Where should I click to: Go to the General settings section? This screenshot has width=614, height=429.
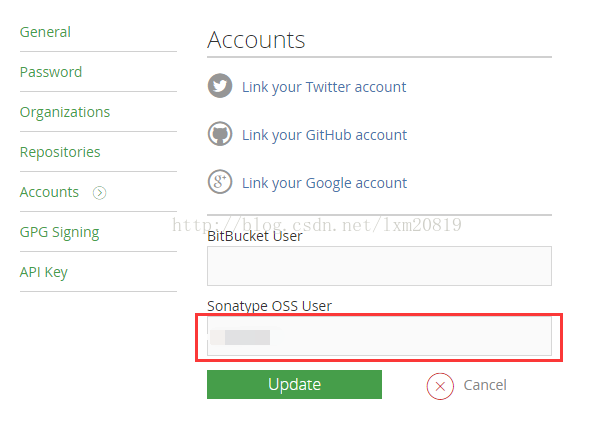click(45, 32)
